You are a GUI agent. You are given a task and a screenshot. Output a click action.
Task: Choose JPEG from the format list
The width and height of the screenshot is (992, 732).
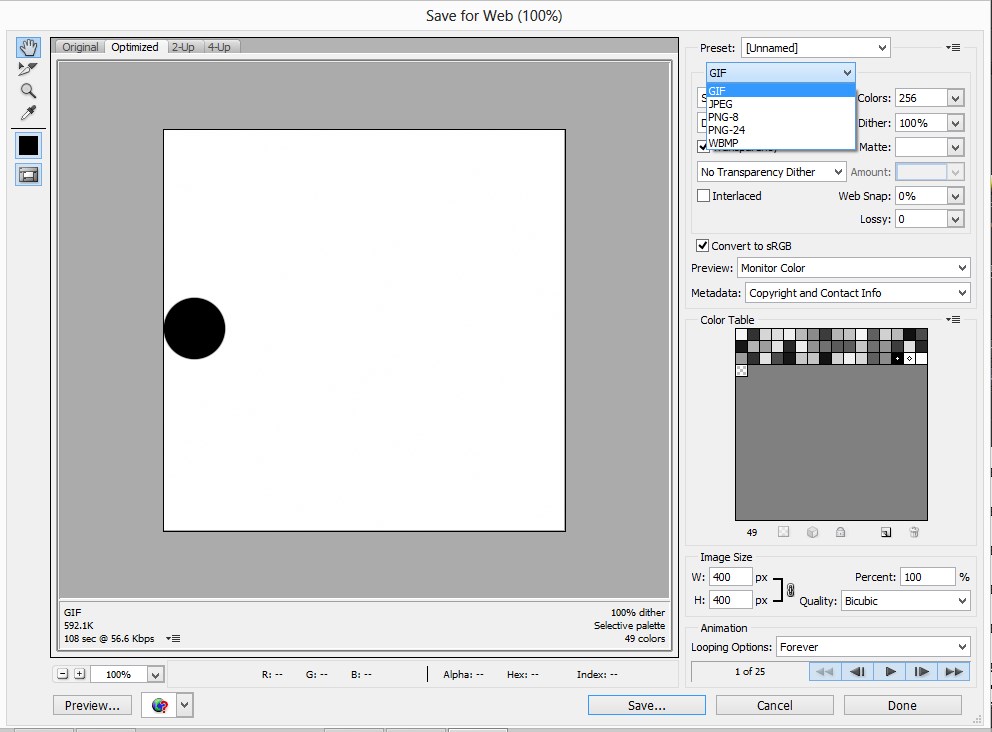pos(781,104)
